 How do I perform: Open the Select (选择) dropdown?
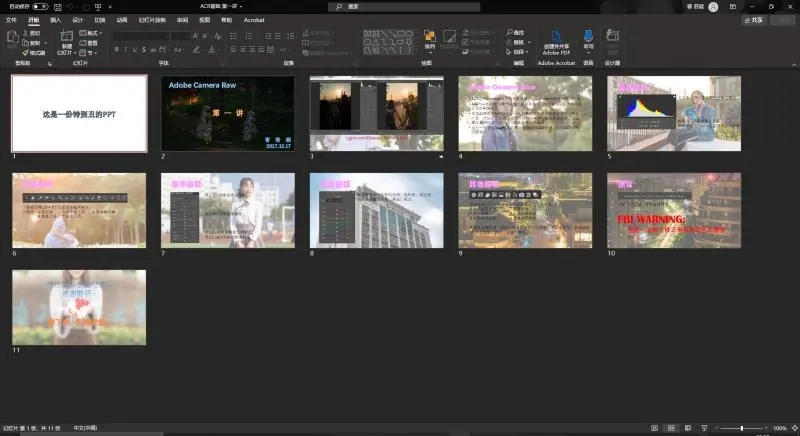click(518, 52)
